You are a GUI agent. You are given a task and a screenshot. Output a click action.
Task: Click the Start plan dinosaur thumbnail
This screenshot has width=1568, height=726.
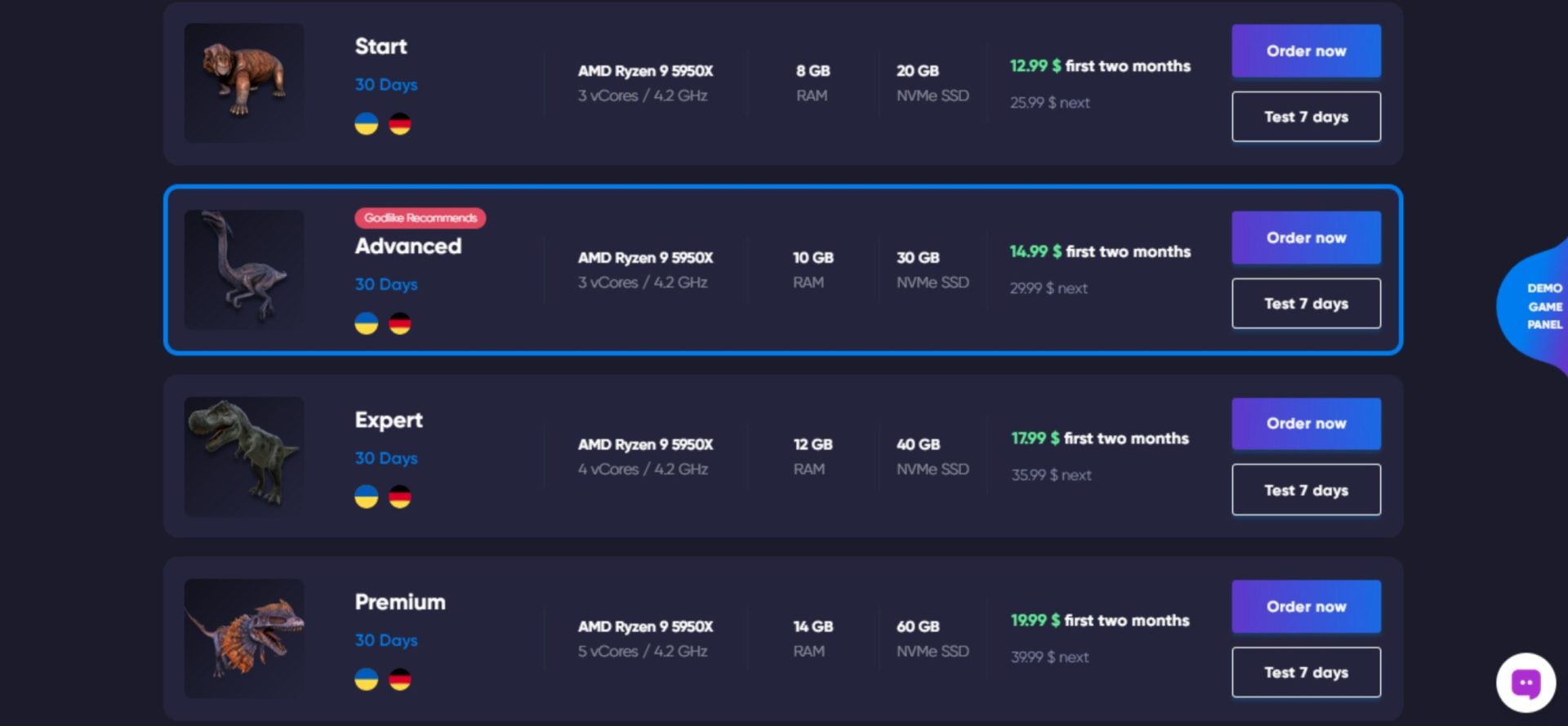244,82
